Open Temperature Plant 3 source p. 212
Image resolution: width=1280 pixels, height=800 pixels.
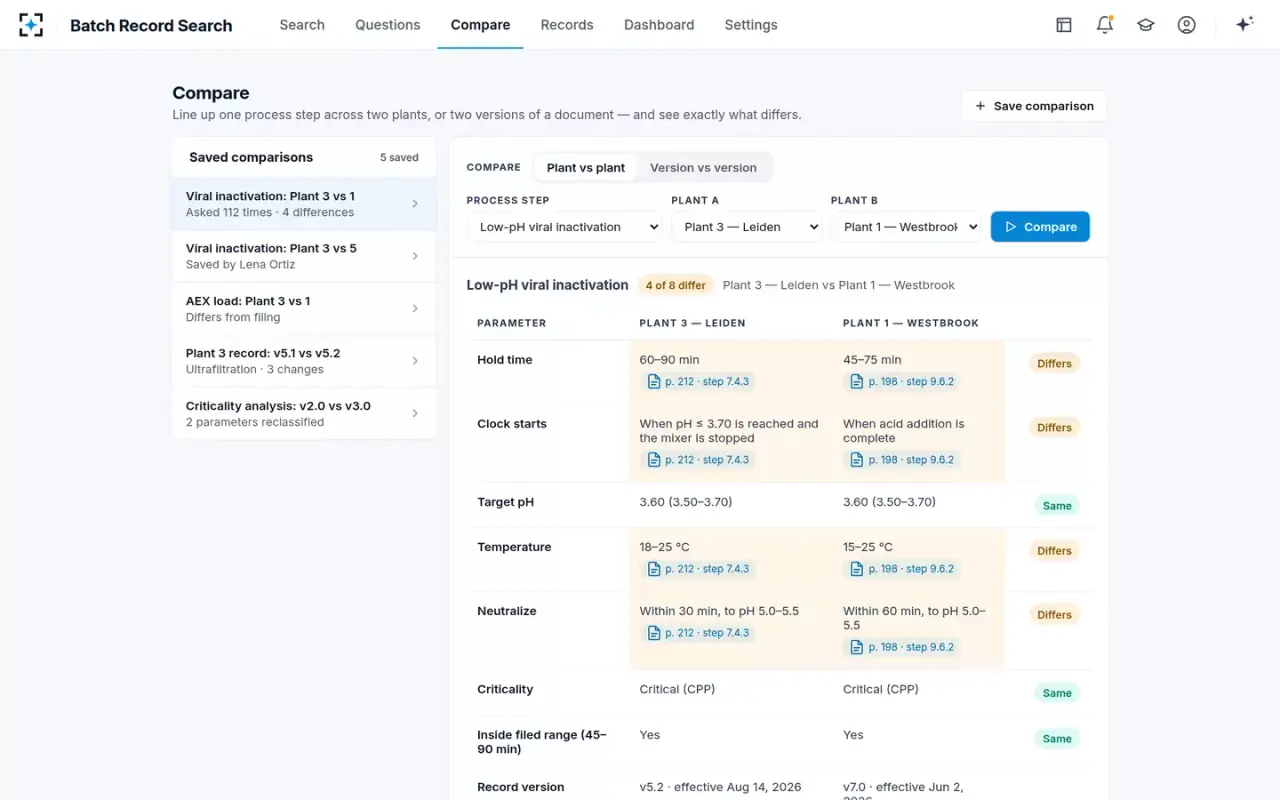(x=698, y=569)
